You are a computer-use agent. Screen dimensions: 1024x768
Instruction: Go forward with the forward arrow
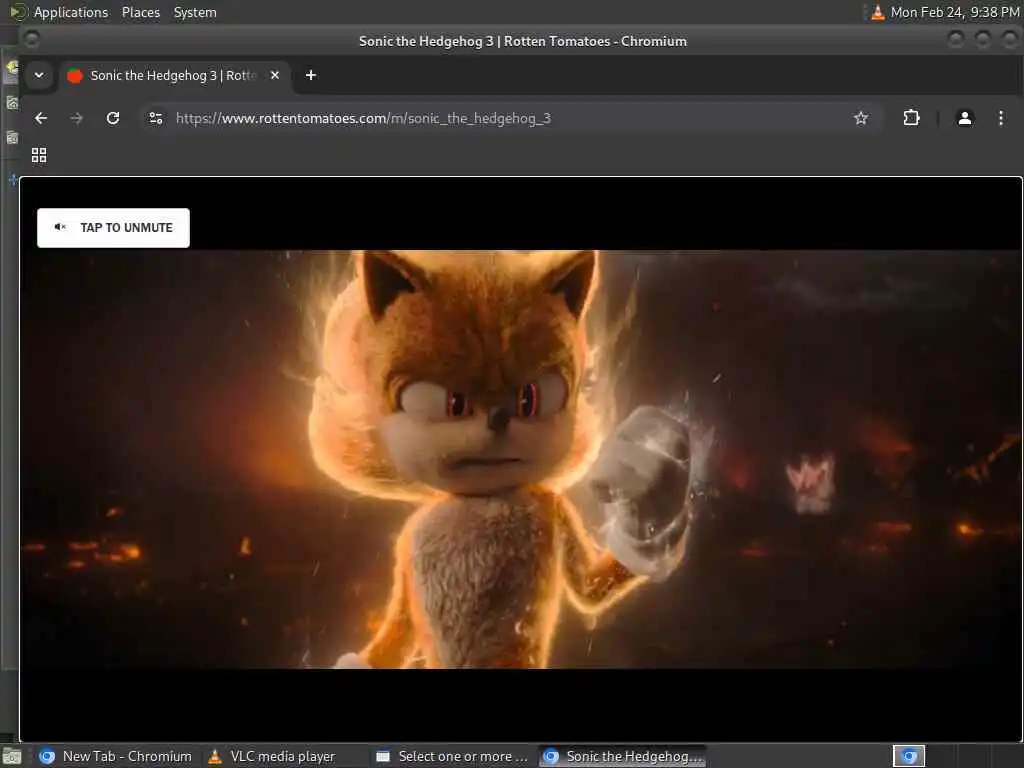click(x=76, y=118)
